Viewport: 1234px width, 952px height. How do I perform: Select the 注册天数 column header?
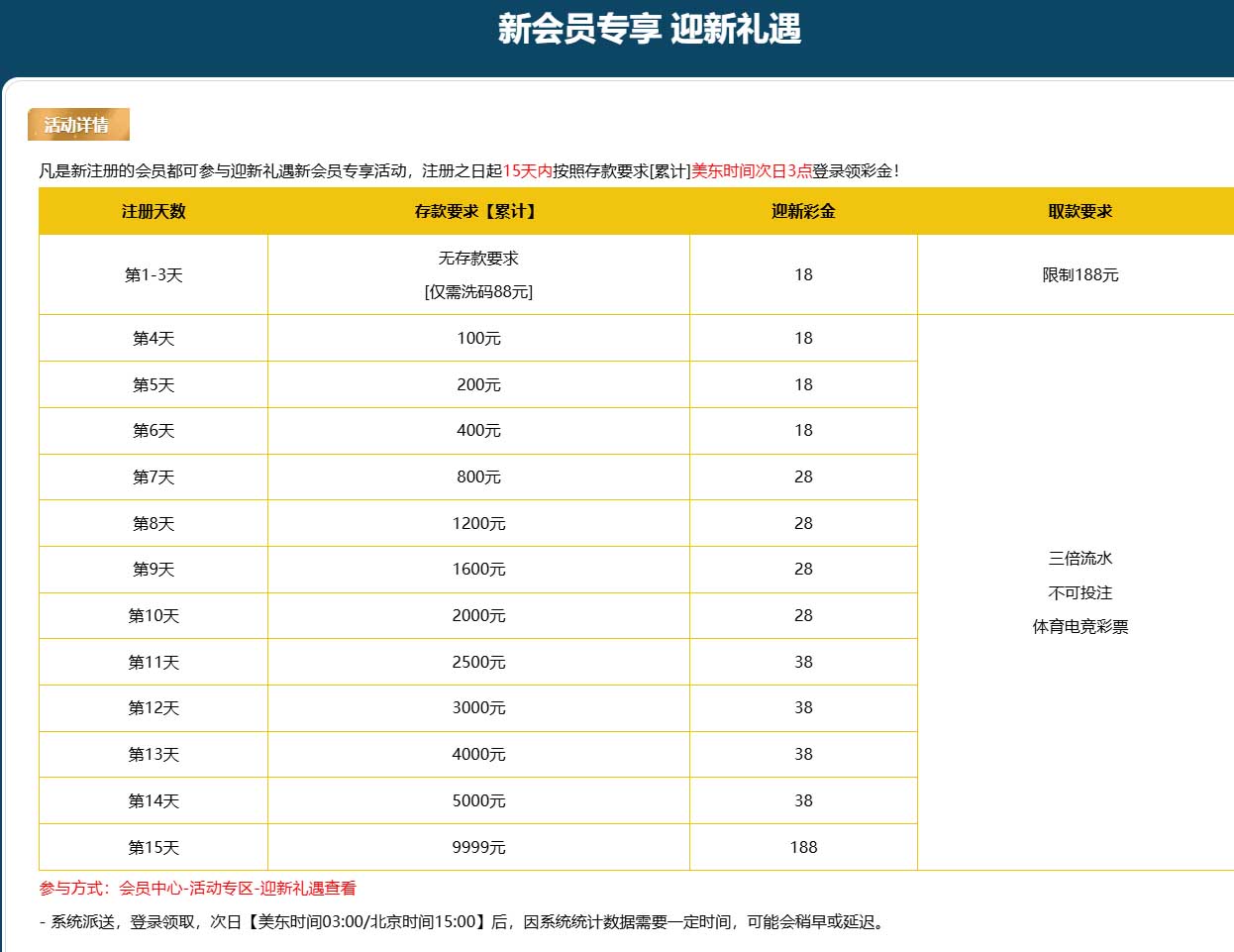pyautogui.click(x=154, y=211)
